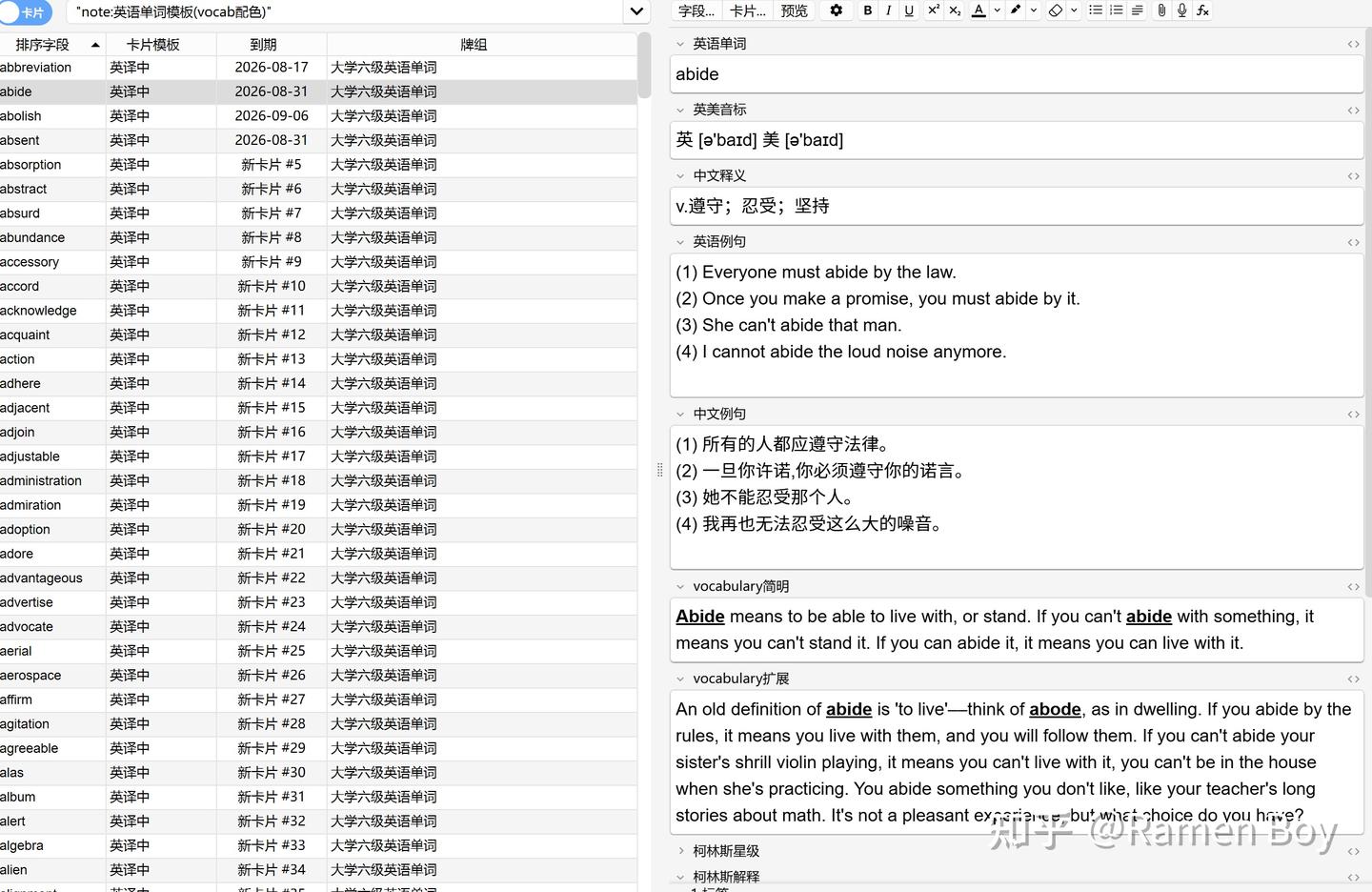Open highlight color picker dropdown arrow
Screen dimensions: 1372x892
tap(1034, 10)
